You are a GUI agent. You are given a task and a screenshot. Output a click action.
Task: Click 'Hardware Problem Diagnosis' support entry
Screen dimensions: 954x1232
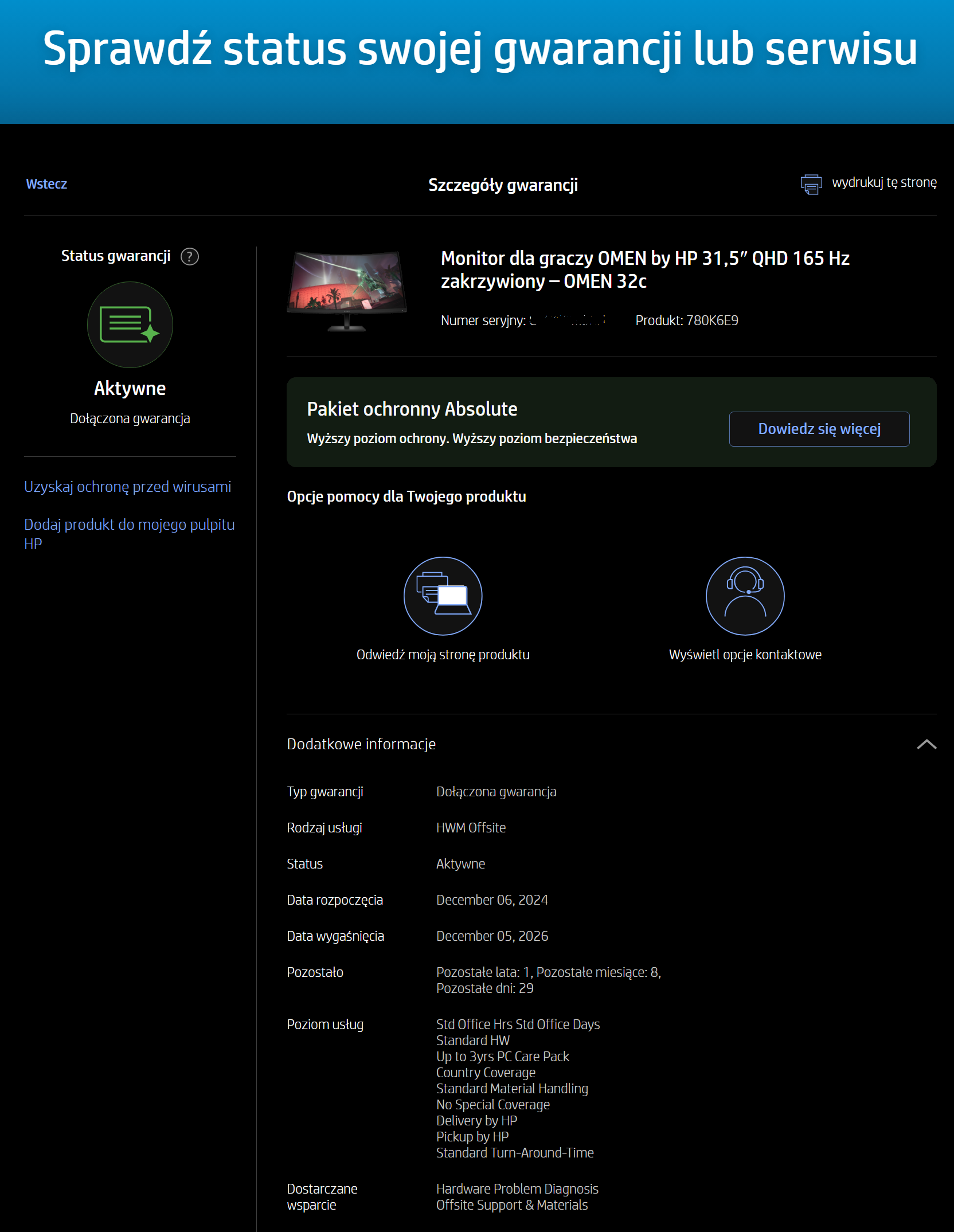[517, 1189]
